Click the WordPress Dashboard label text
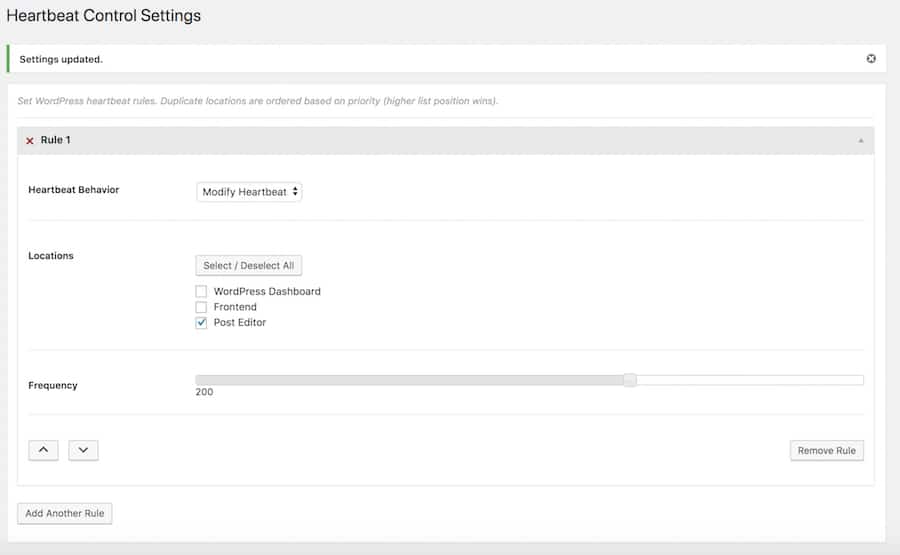Viewport: 900px width, 555px height. coord(267,291)
